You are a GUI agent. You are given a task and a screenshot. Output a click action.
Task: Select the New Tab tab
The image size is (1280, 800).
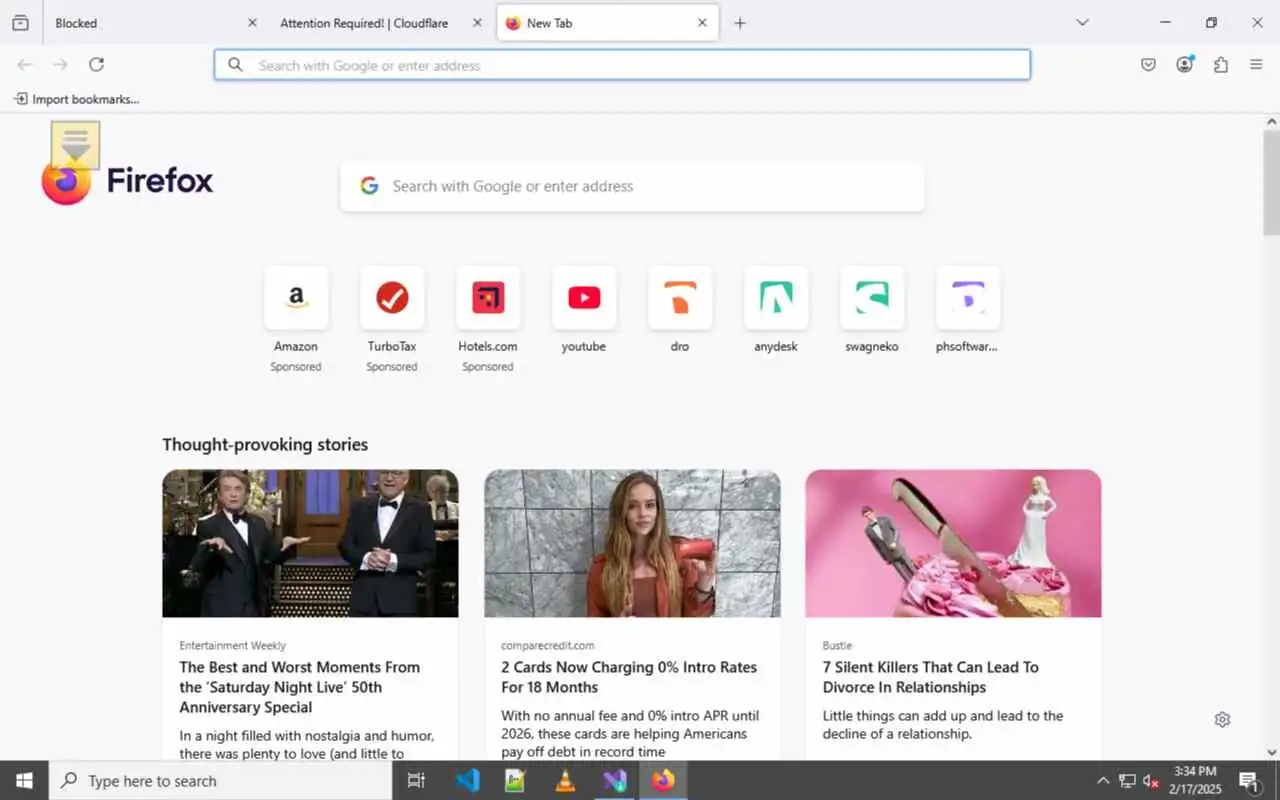coord(608,23)
